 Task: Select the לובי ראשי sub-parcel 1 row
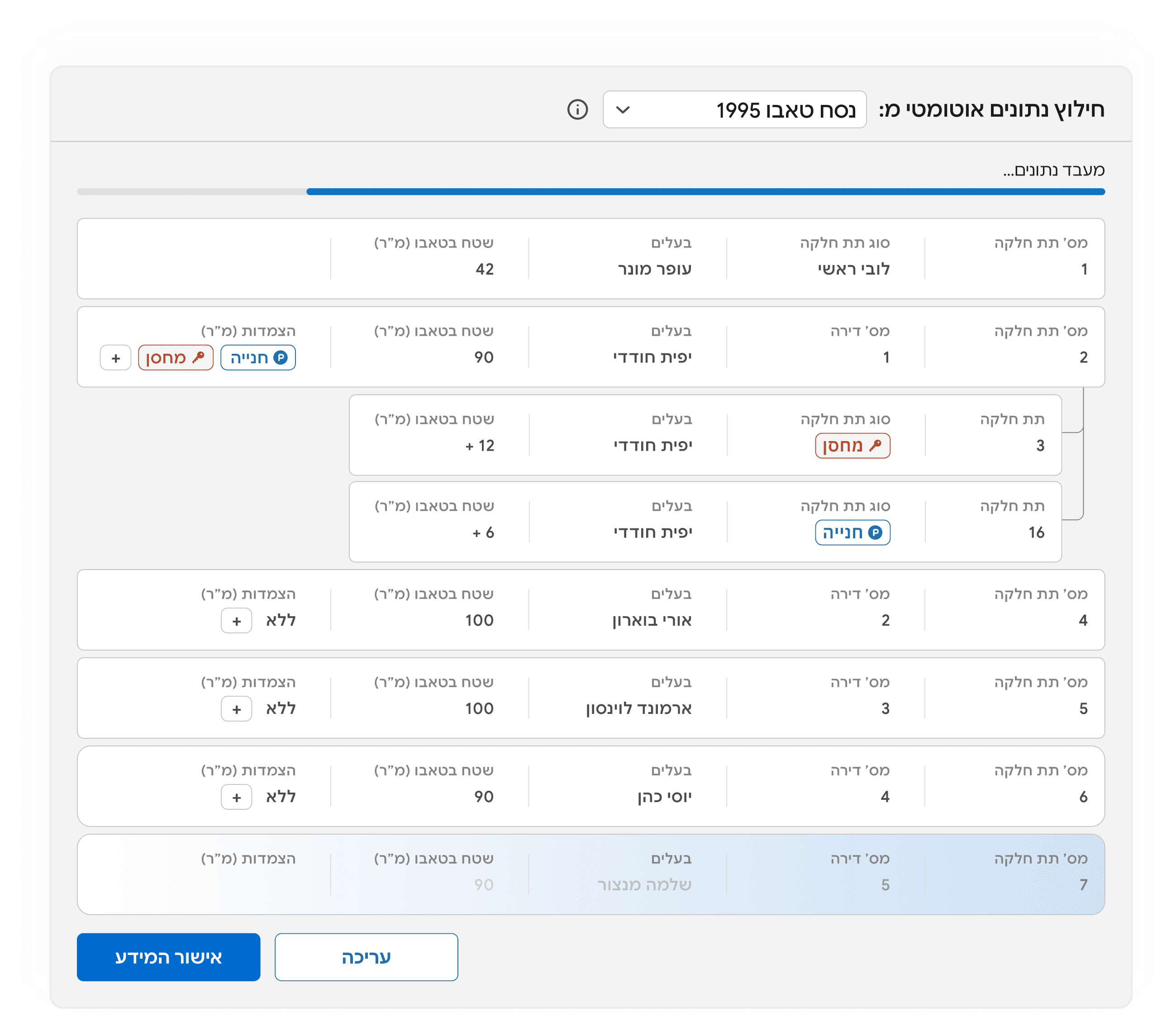pyautogui.click(x=590, y=258)
